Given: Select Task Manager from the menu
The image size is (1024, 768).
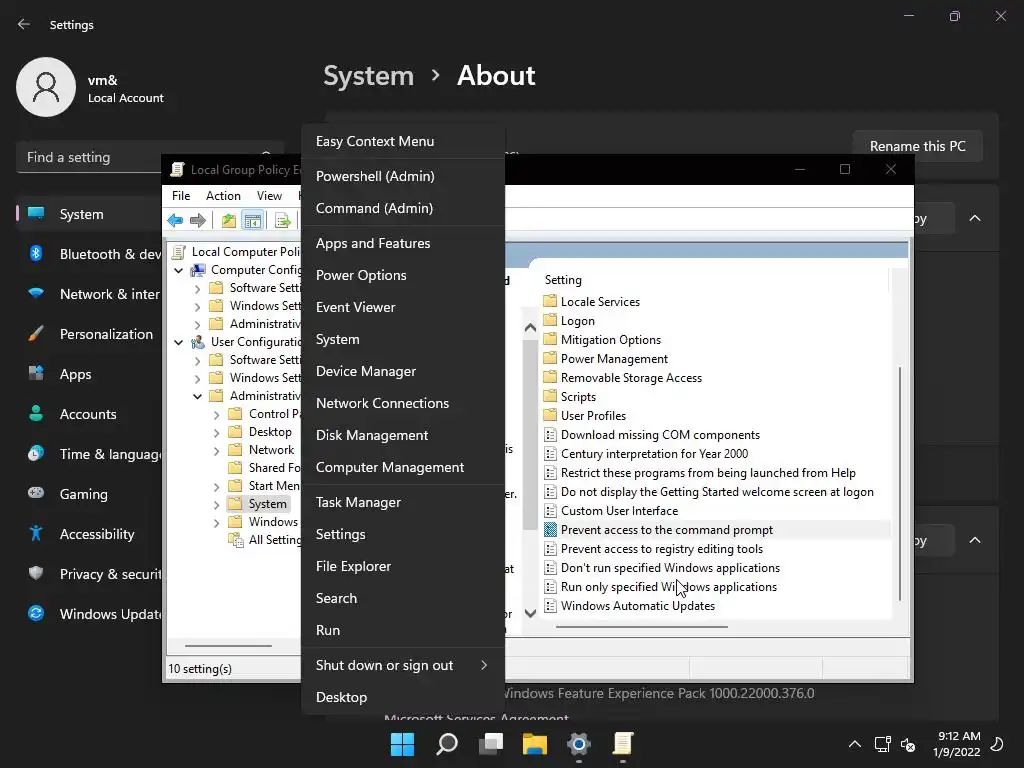Looking at the screenshot, I should [x=402, y=502].
